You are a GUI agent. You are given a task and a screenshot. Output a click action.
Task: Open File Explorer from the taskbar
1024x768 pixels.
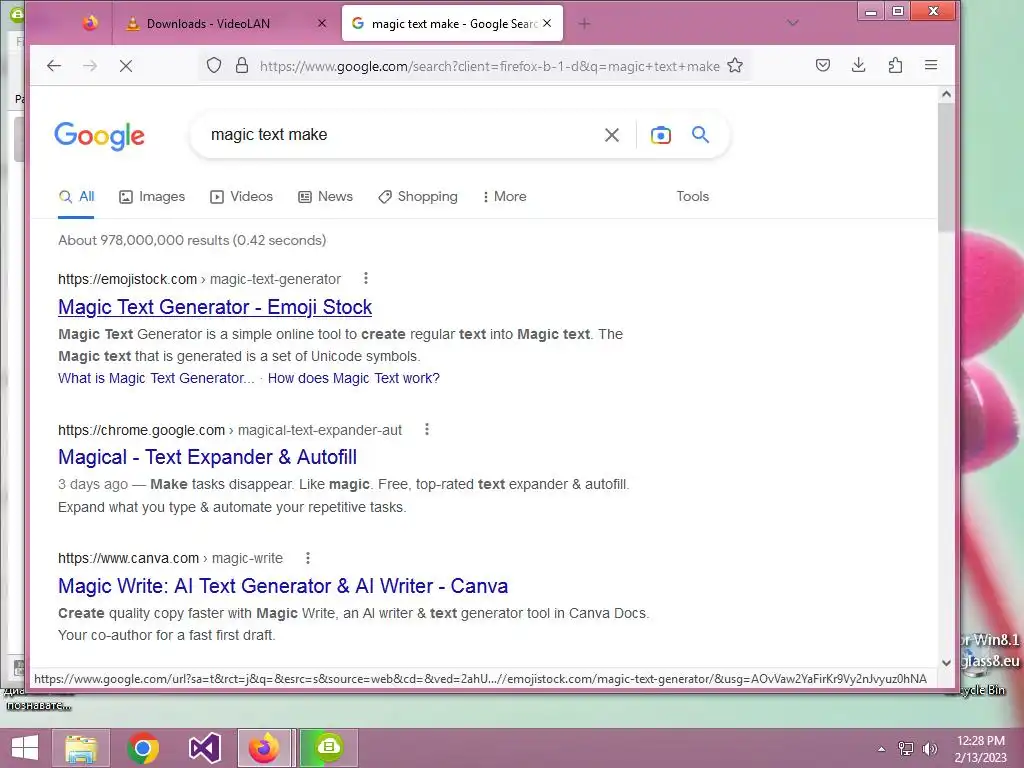pyautogui.click(x=81, y=748)
